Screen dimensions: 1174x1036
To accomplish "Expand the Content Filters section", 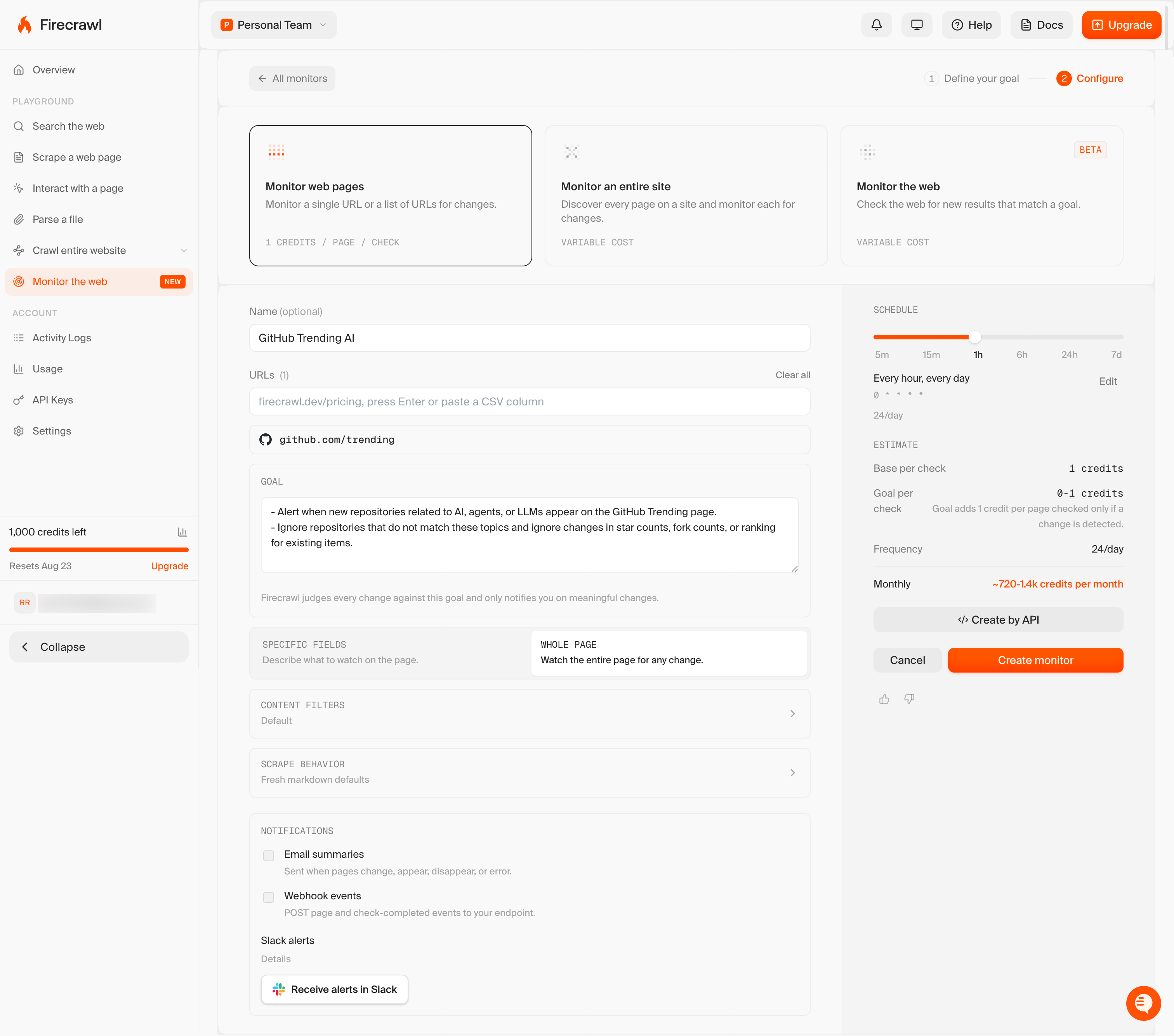I will (530, 713).
